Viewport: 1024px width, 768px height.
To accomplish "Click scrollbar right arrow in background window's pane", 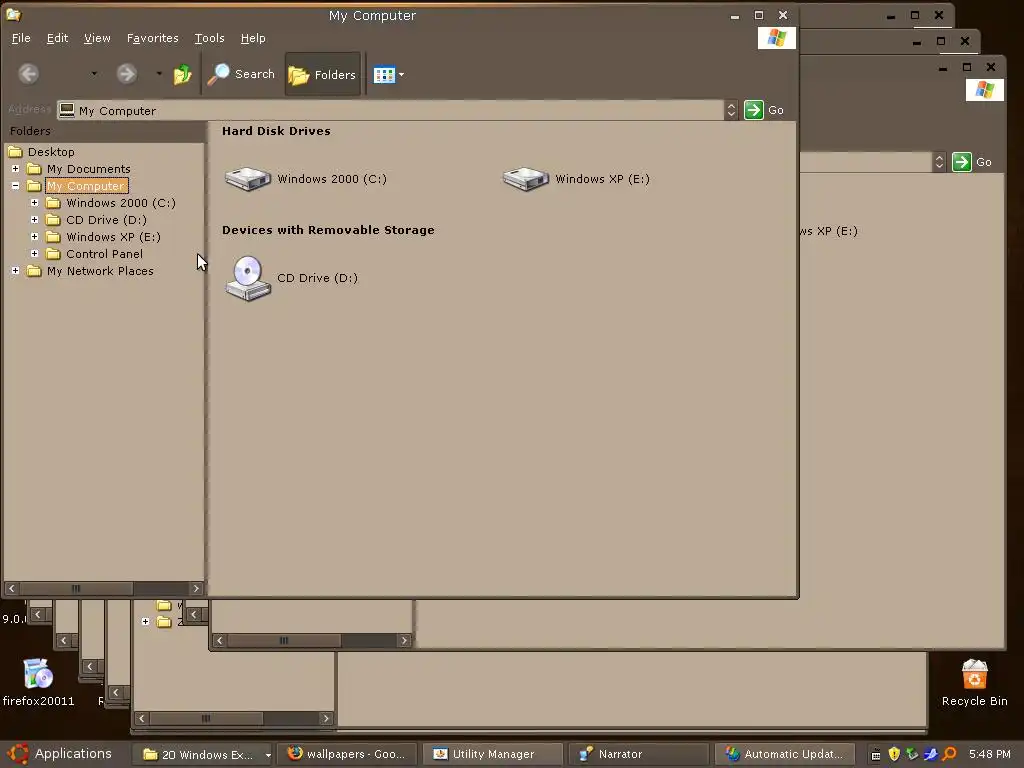I will point(404,641).
